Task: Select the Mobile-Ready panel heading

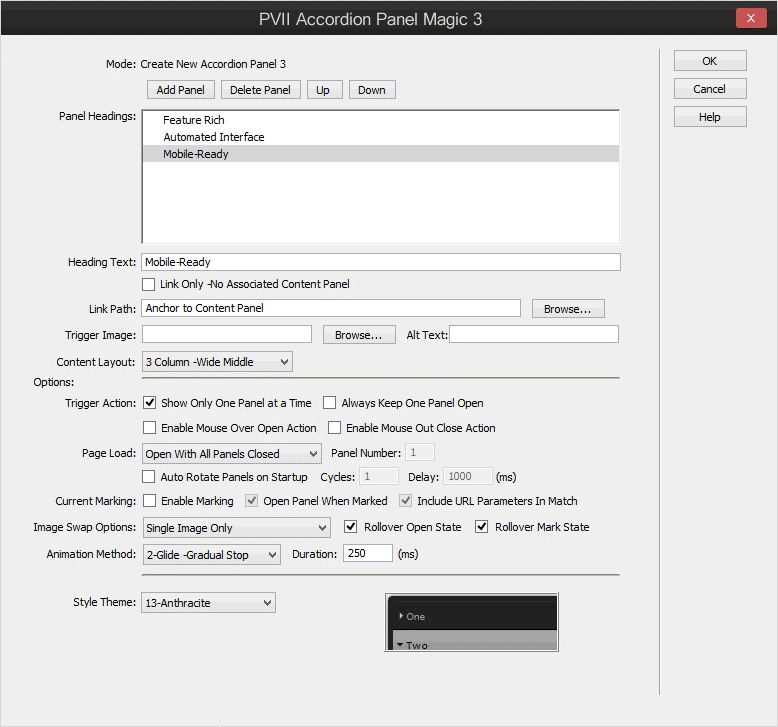Action: 381,154
